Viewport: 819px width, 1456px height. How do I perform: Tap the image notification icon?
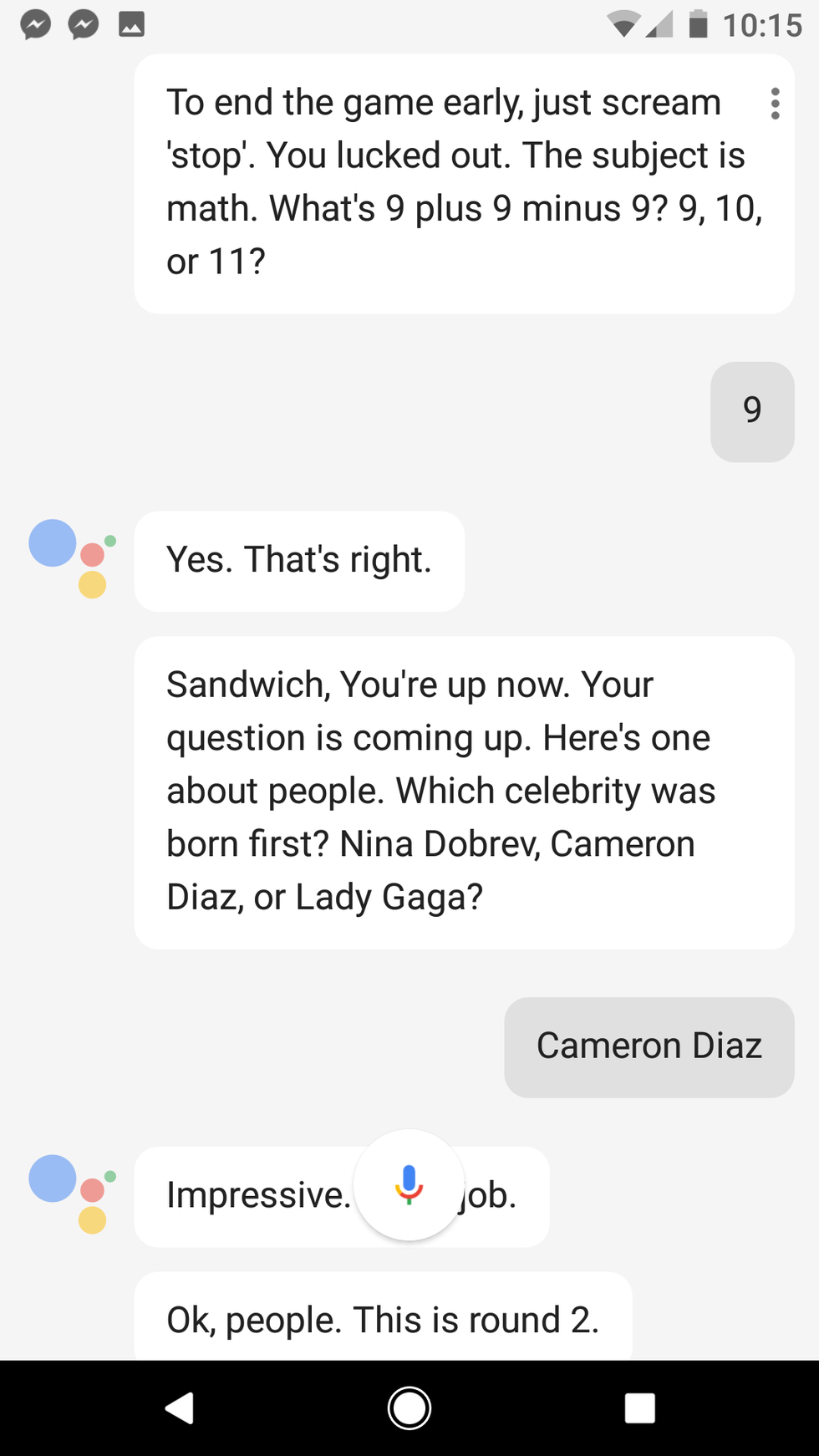(131, 25)
